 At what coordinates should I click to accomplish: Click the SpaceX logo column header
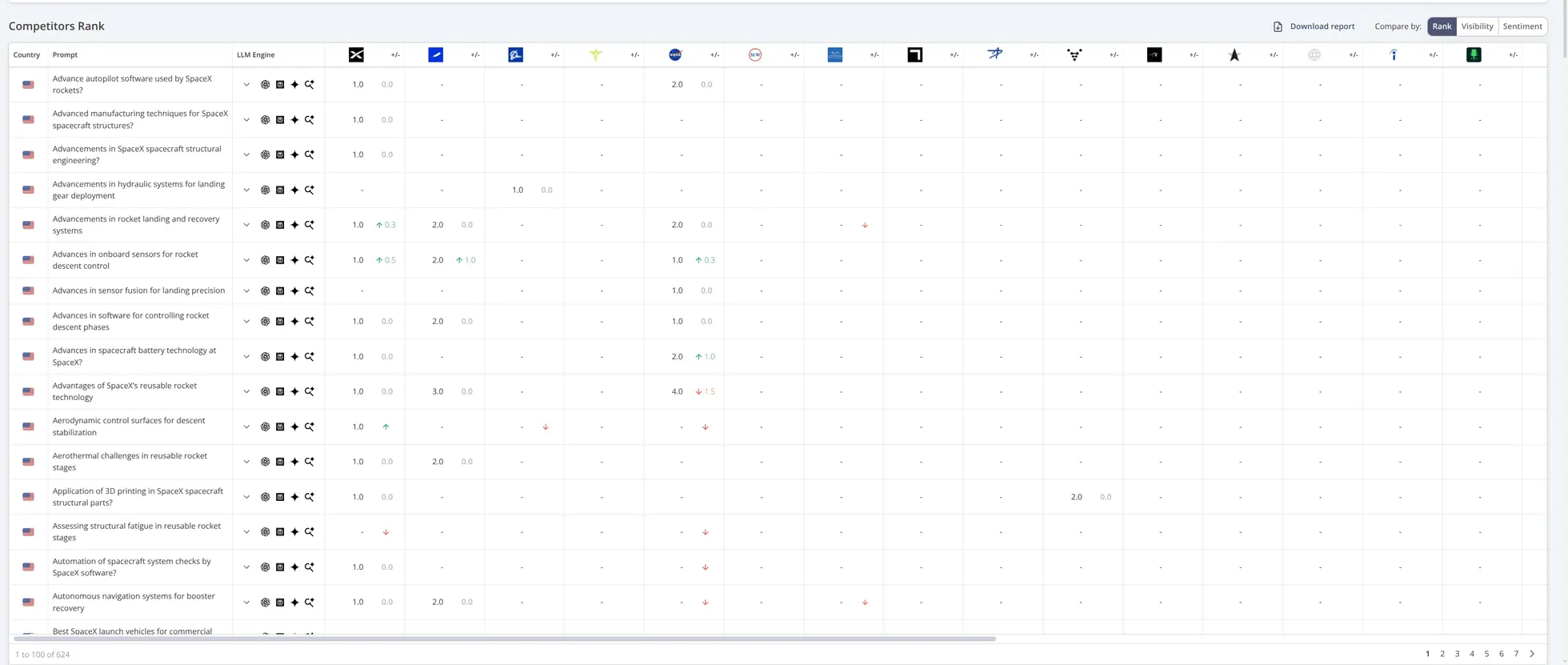tap(356, 54)
